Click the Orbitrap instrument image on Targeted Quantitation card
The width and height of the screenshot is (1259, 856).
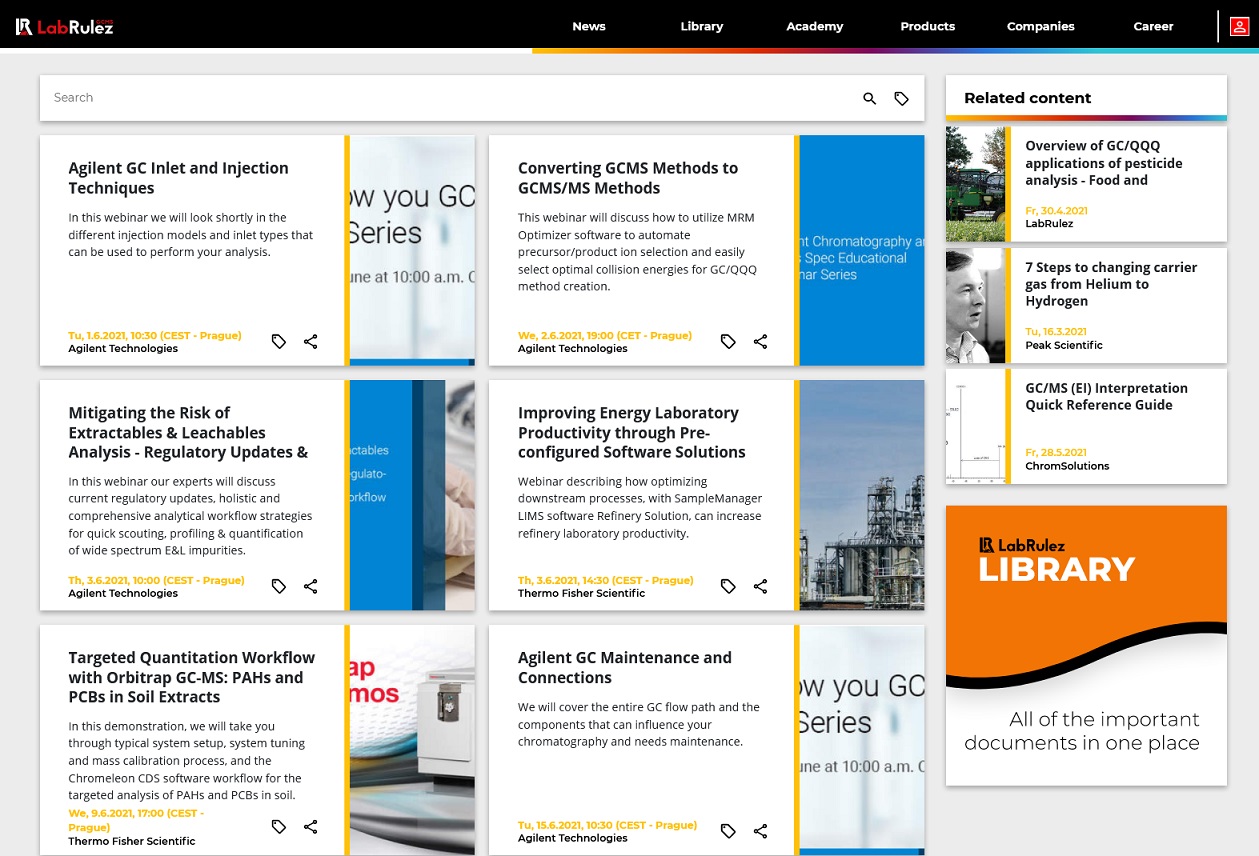(412, 740)
